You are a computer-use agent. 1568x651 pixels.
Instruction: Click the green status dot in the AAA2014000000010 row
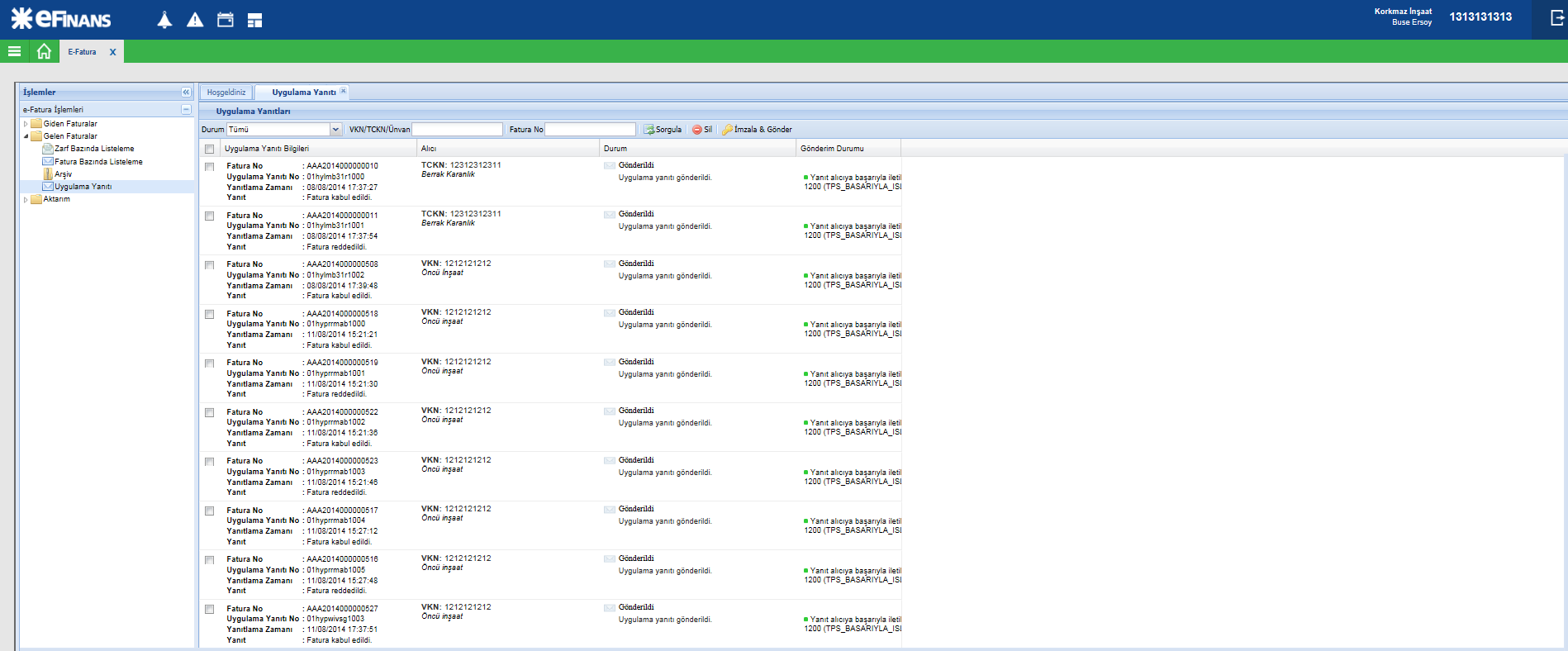805,178
